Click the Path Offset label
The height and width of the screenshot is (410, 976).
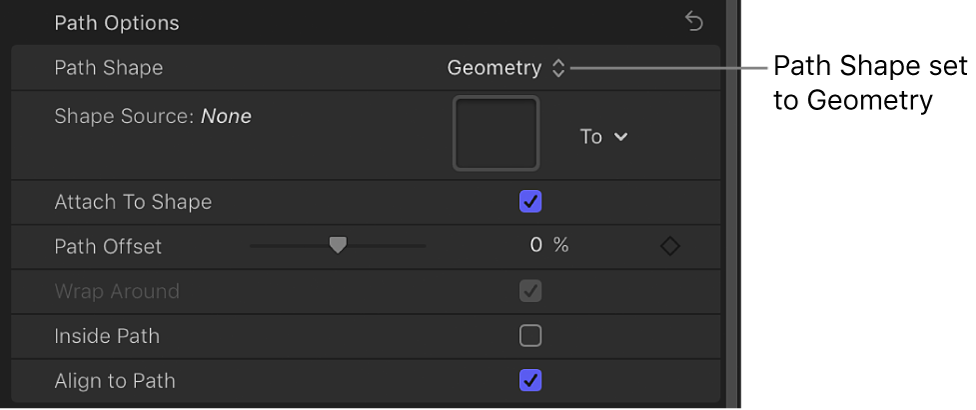tap(108, 246)
